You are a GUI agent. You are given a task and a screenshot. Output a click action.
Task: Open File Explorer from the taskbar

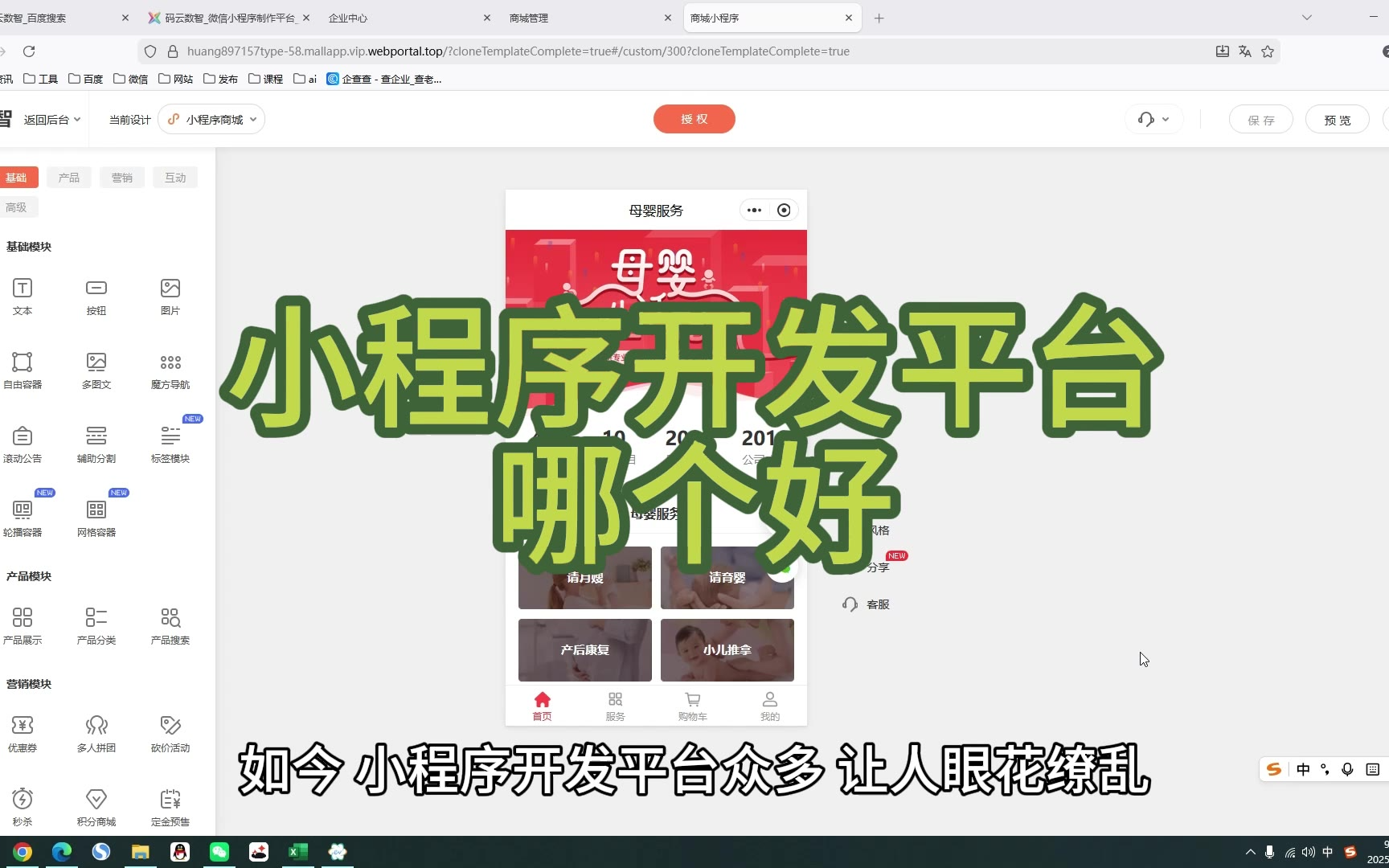(141, 852)
